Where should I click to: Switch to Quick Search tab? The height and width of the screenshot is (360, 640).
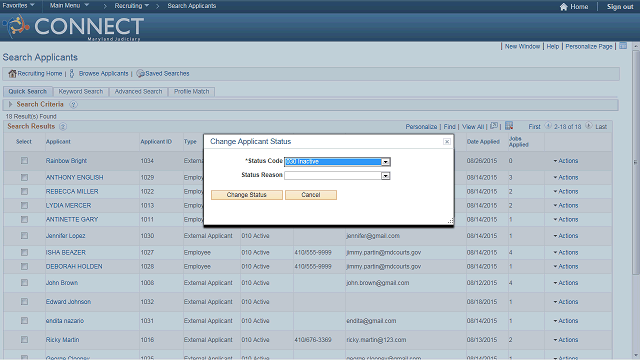coord(28,91)
